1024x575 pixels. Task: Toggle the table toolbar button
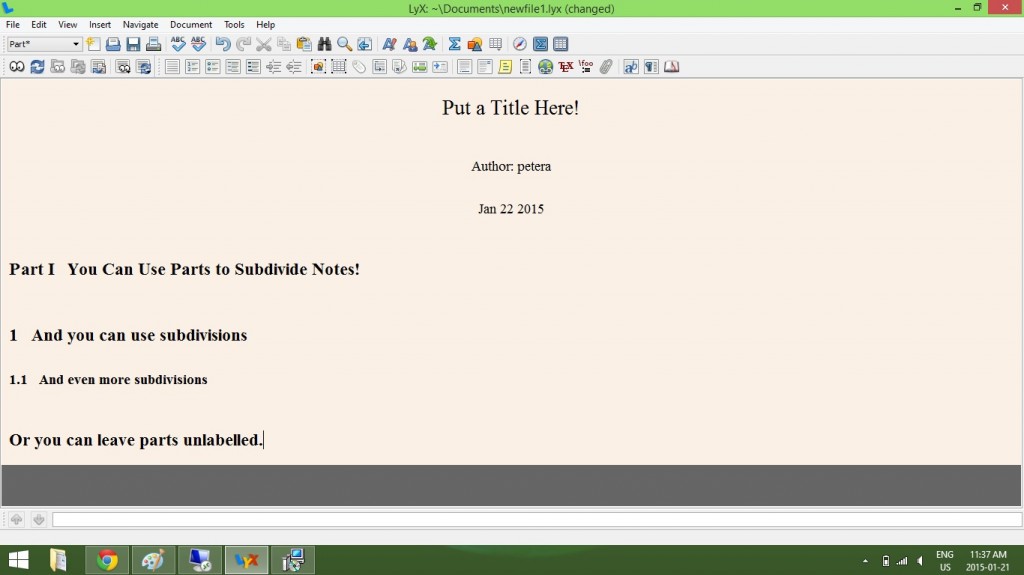point(561,44)
